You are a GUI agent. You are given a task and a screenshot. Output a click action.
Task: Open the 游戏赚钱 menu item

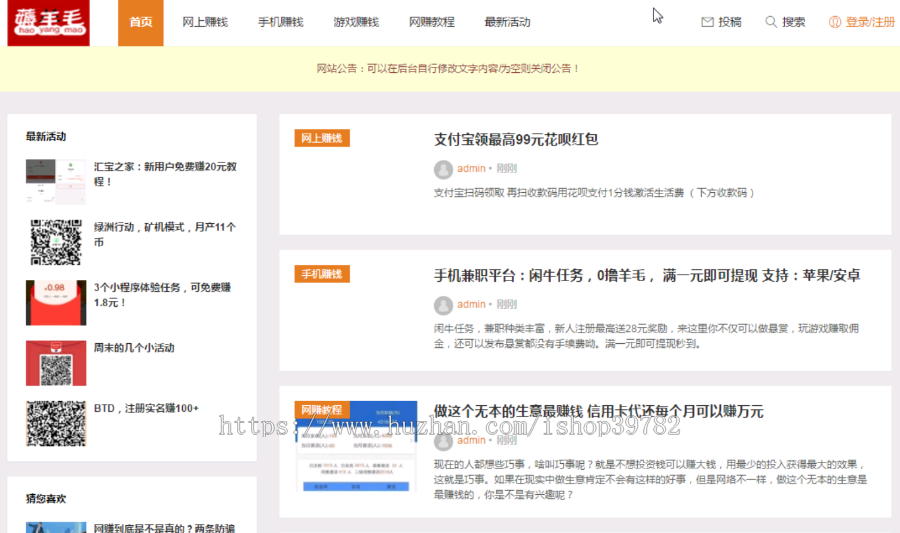[x=356, y=22]
